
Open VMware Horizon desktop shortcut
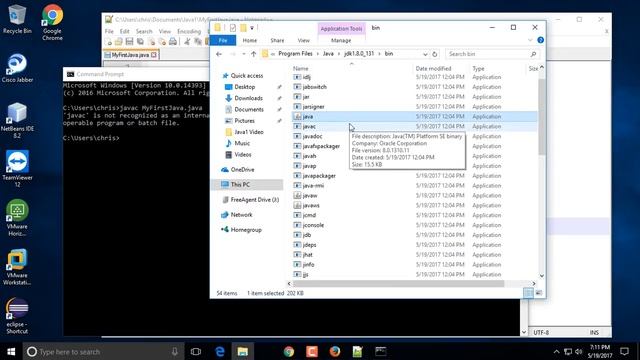click(17, 218)
